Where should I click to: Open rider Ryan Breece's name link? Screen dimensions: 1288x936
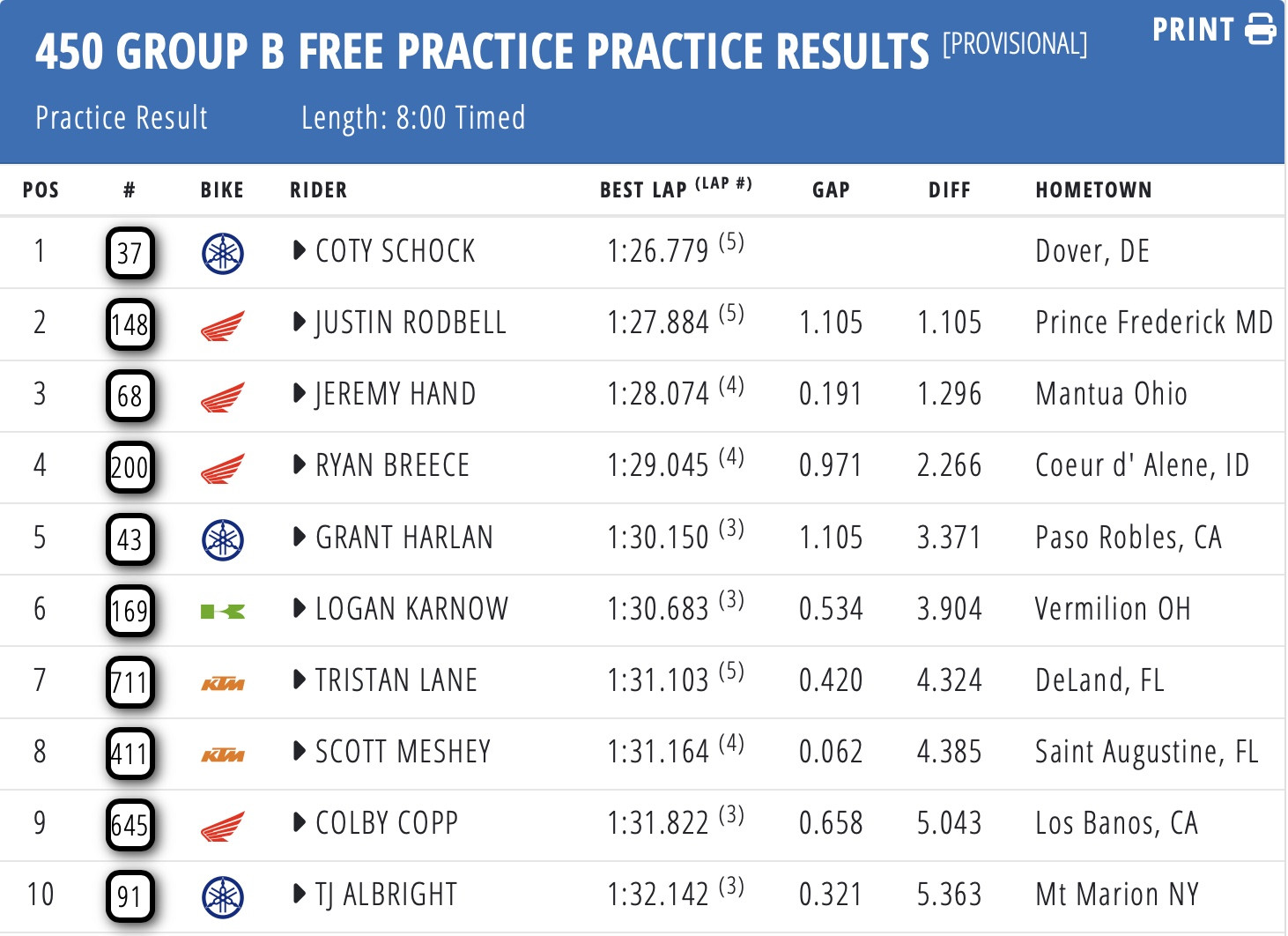coord(392,465)
